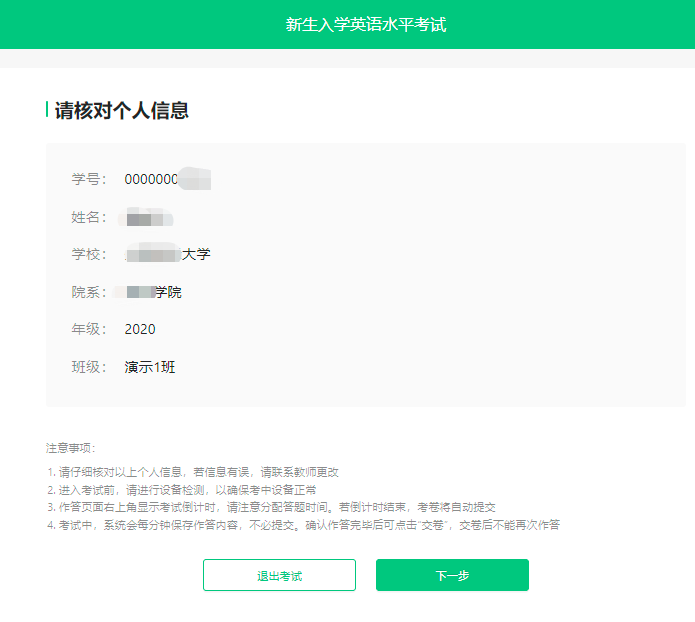Click the 学校 label
This screenshot has height=622, width=695.
(88, 254)
